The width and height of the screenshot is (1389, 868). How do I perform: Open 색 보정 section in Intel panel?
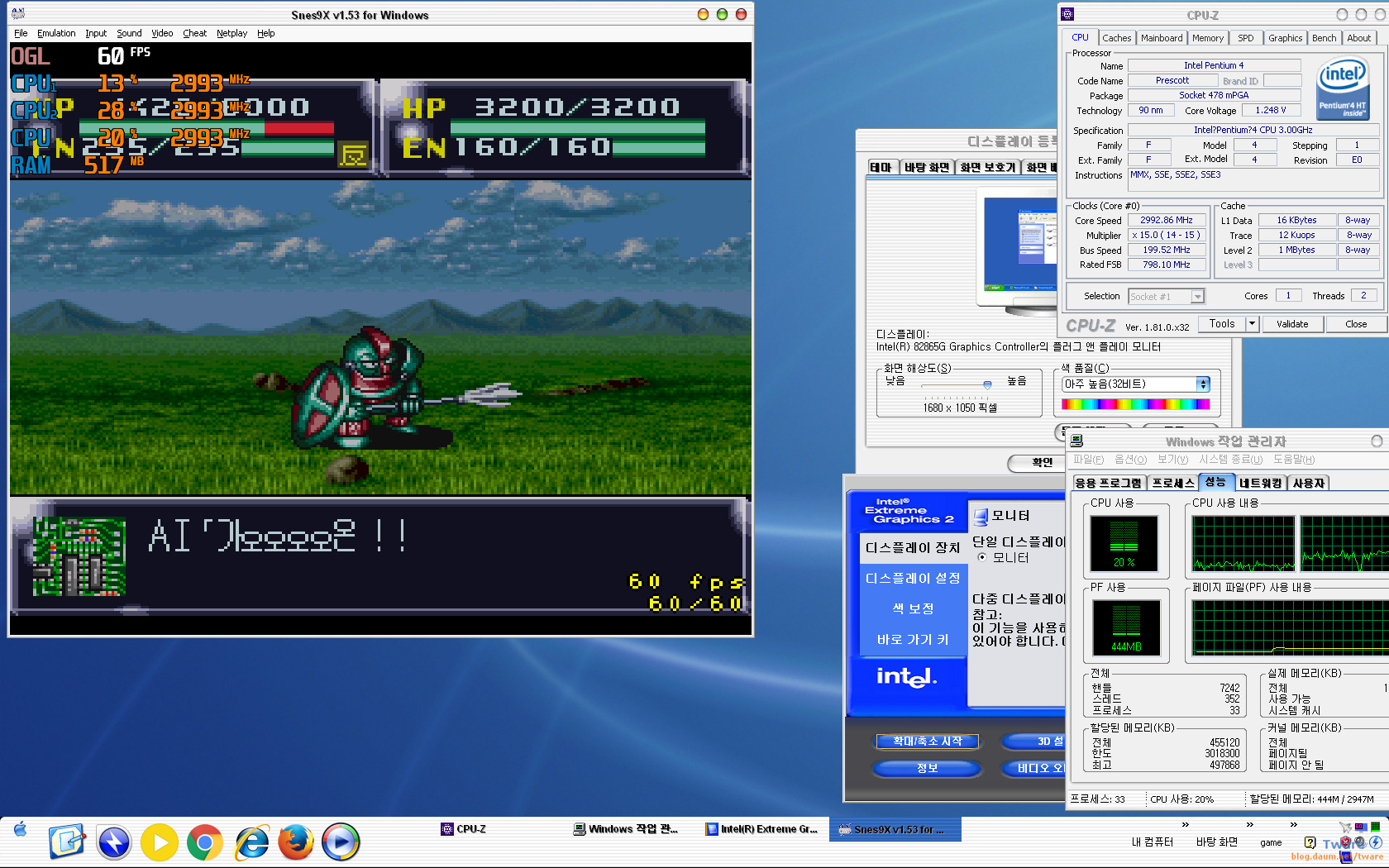tap(913, 608)
